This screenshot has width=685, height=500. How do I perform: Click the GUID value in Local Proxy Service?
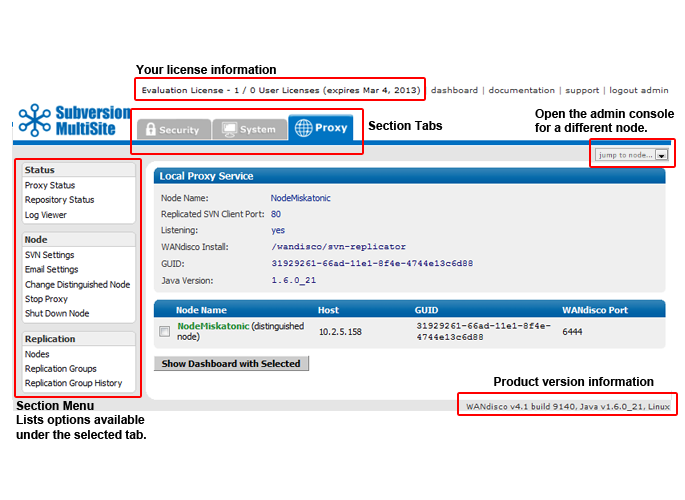pyautogui.click(x=372, y=263)
